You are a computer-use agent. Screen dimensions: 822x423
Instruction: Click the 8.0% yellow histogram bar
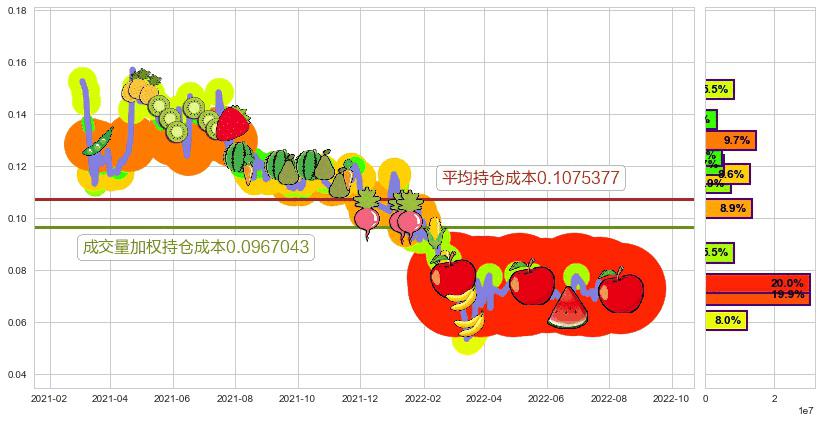pos(725,321)
